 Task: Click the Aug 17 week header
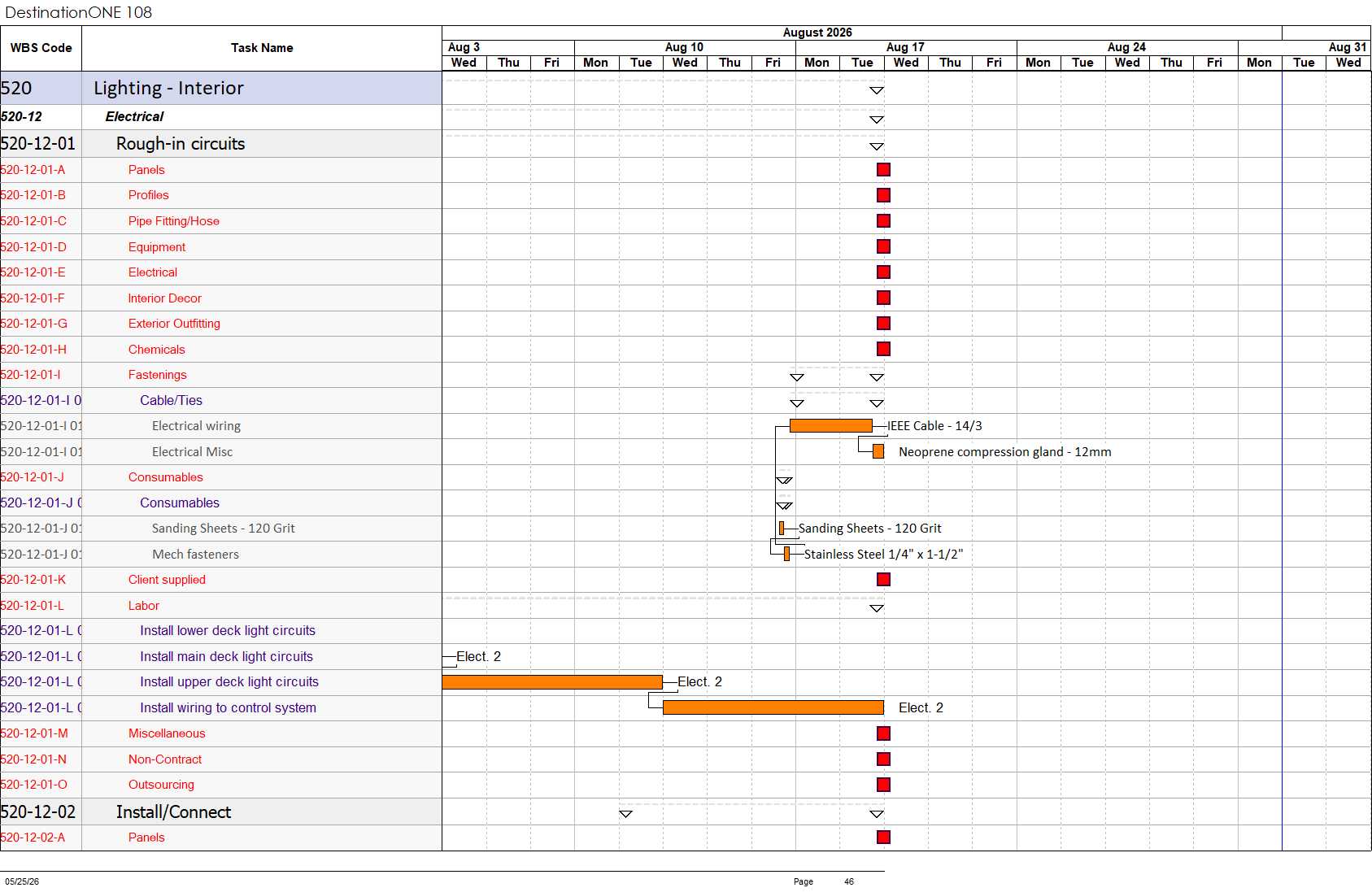[905, 47]
